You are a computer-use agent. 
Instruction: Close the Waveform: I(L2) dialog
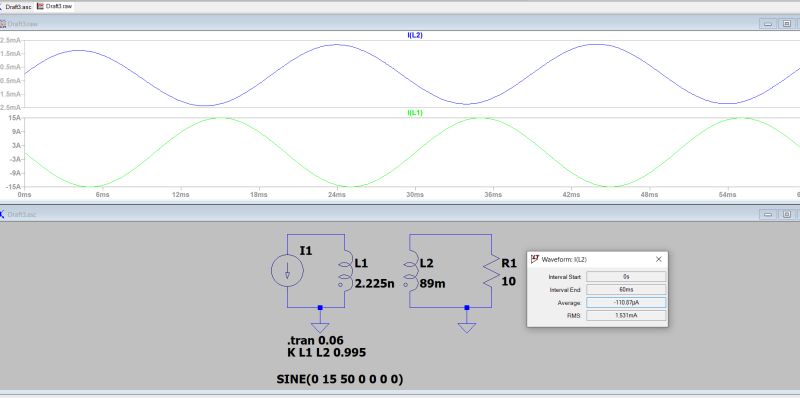coord(659,259)
